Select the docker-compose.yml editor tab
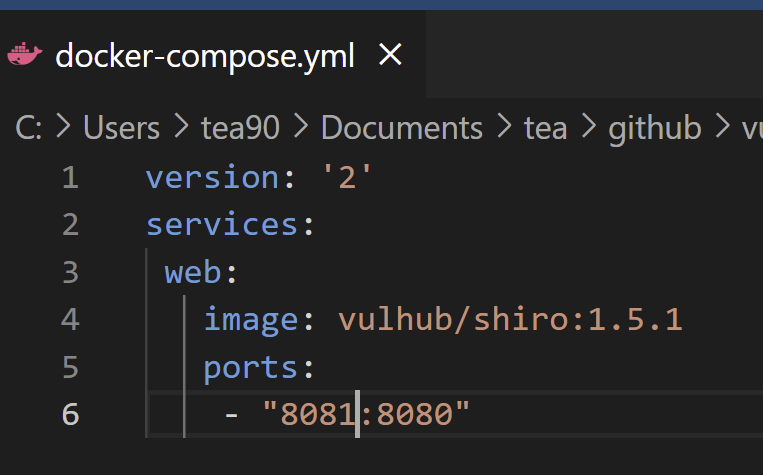This screenshot has height=475, width=763. click(x=213, y=54)
